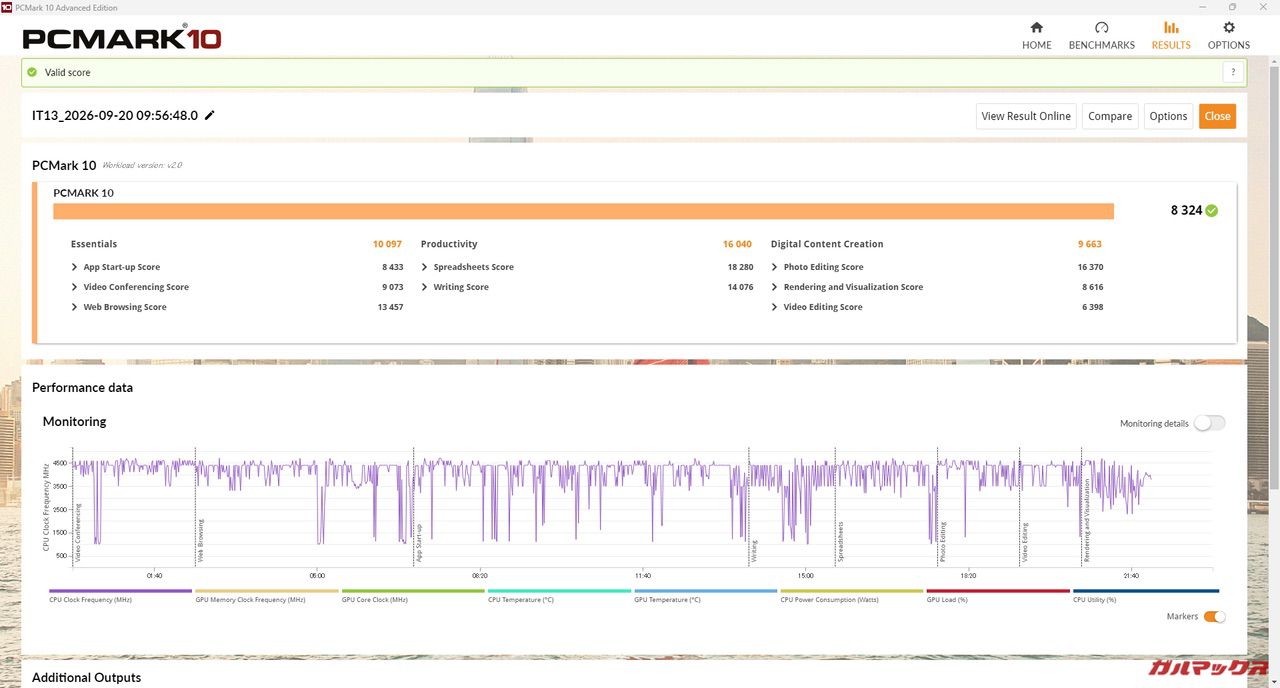Viewport: 1280px width, 688px height.
Task: Click the Options gear icon
Action: pyautogui.click(x=1229, y=27)
